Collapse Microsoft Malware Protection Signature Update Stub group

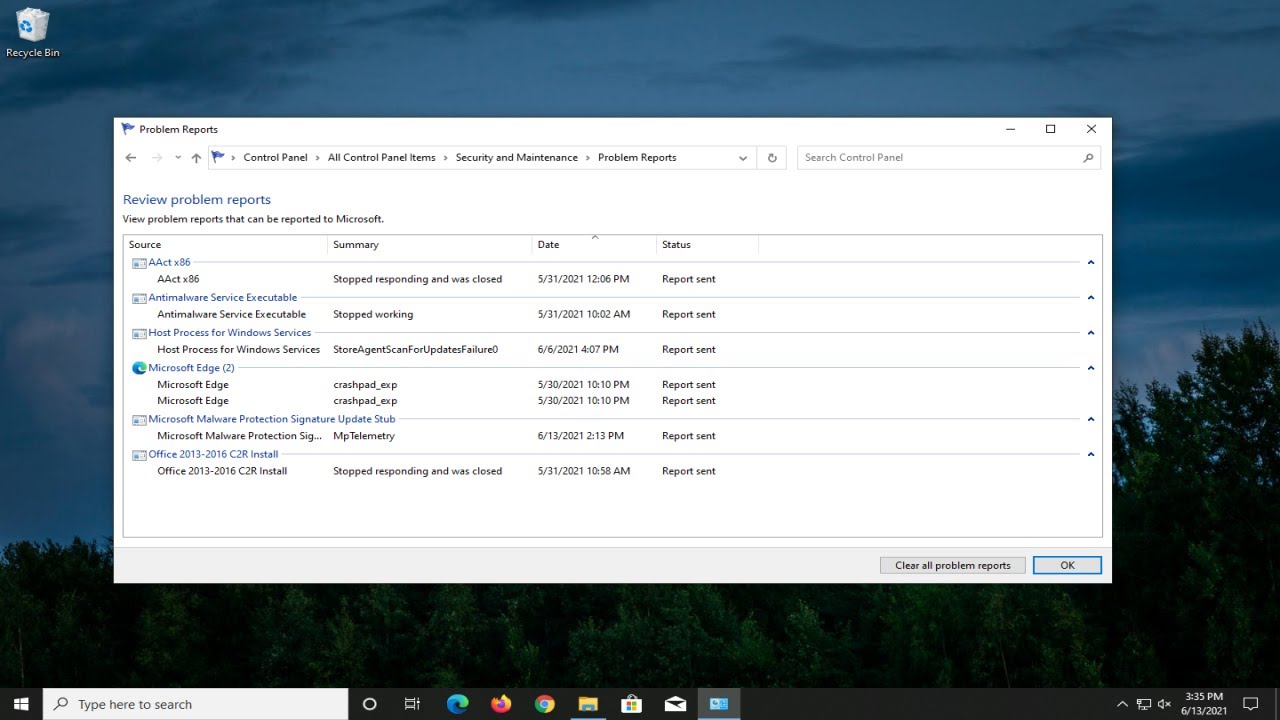point(1091,419)
